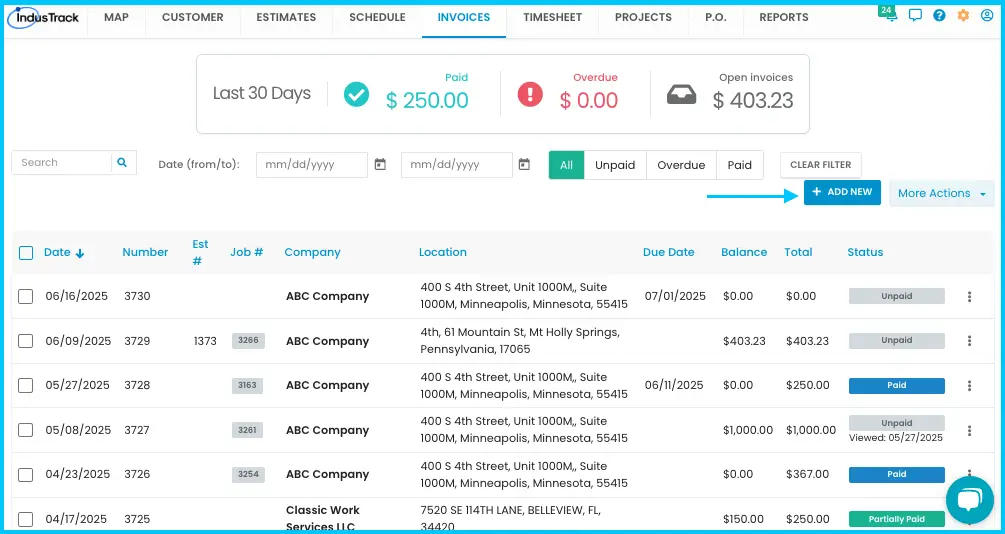Sort by the Number column header
This screenshot has height=534, width=1005.
(145, 253)
